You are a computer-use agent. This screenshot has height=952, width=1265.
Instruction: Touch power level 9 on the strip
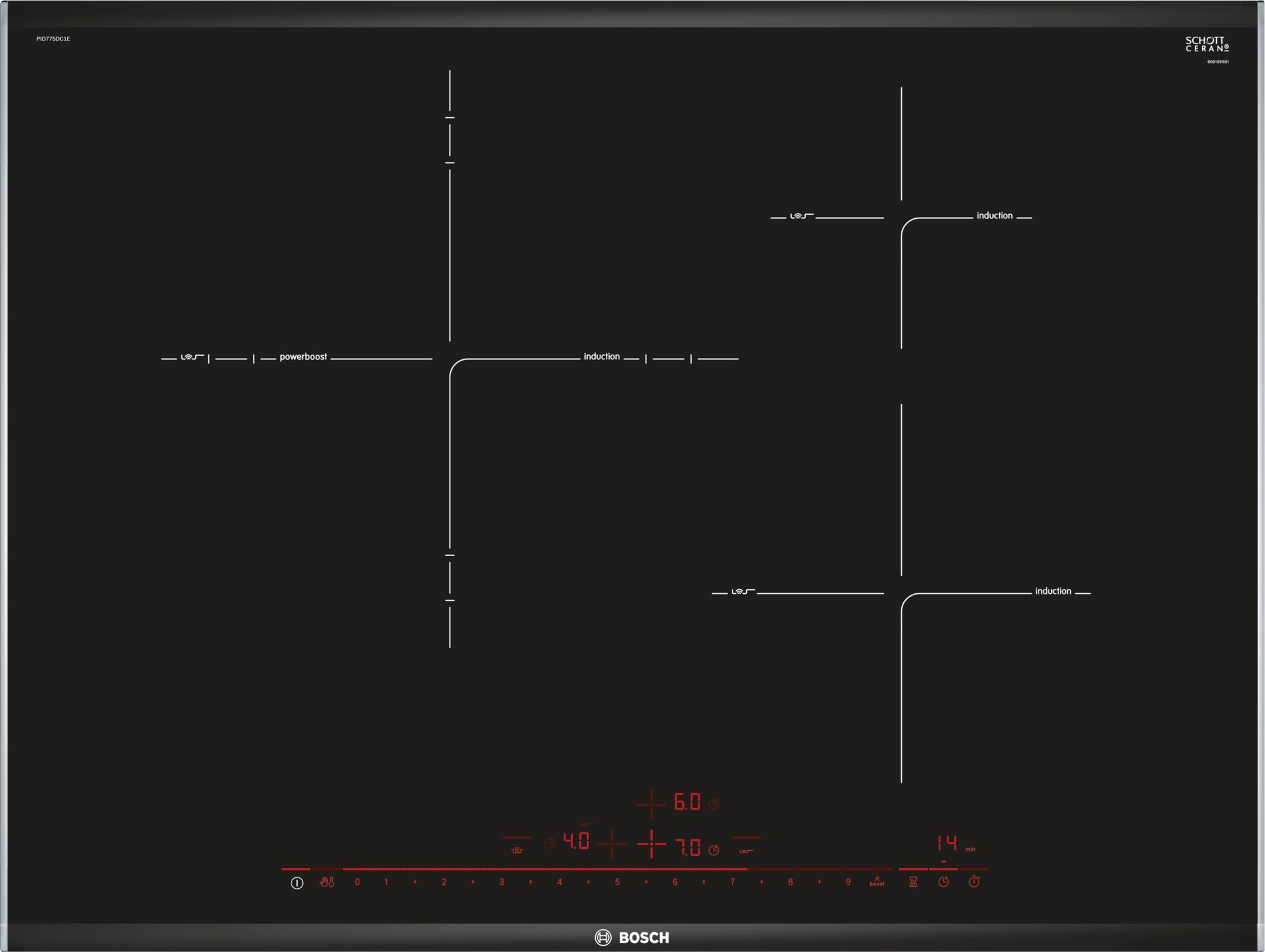848,882
